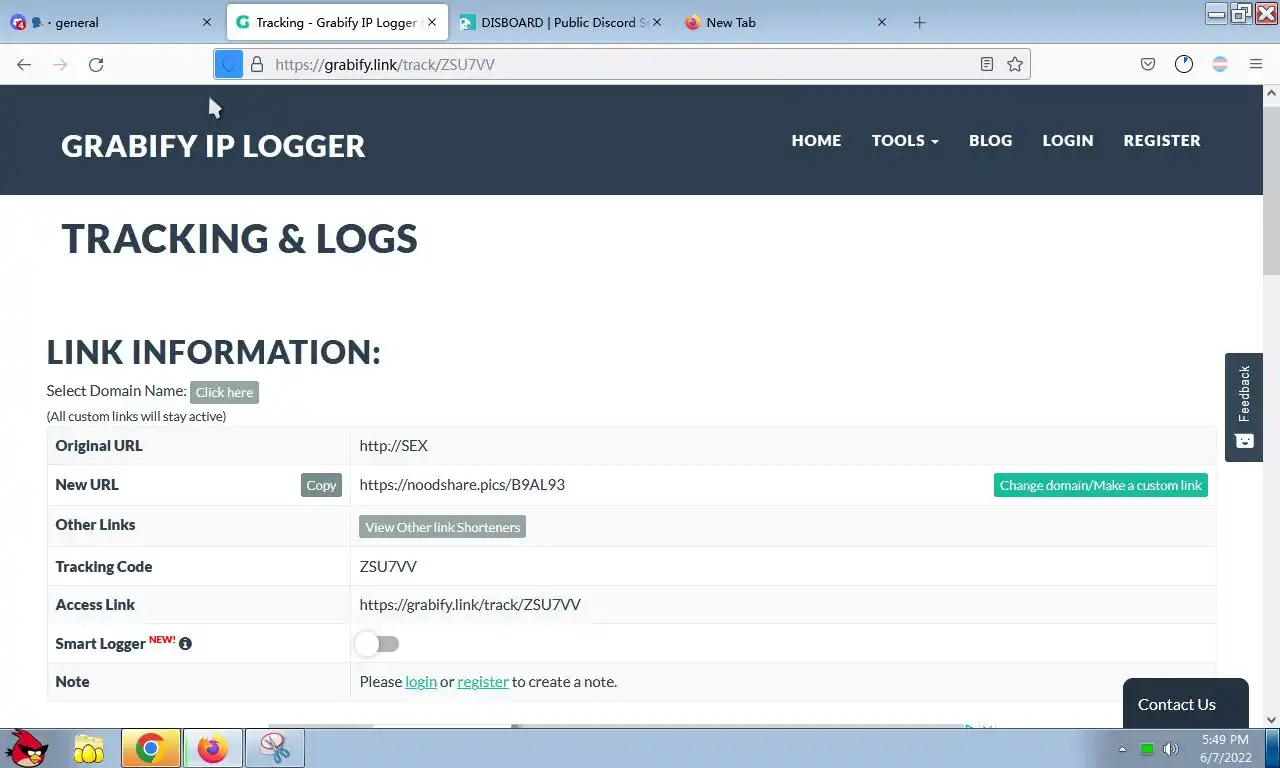Close the 'general' tab
This screenshot has height=768, width=1280.
[207, 22]
